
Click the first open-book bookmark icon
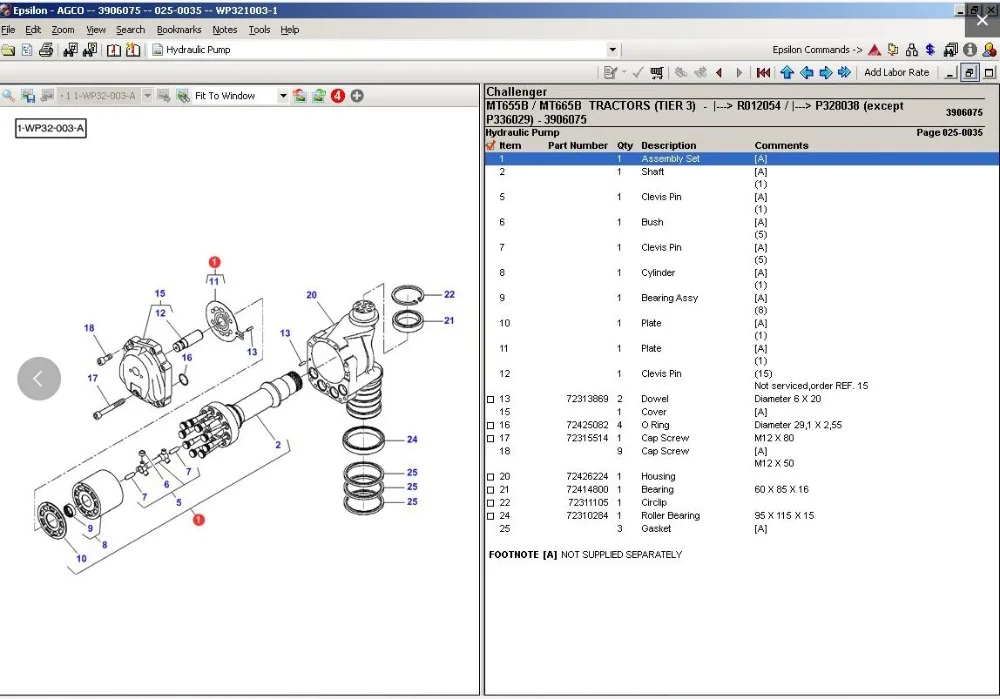pyautogui.click(x=114, y=50)
